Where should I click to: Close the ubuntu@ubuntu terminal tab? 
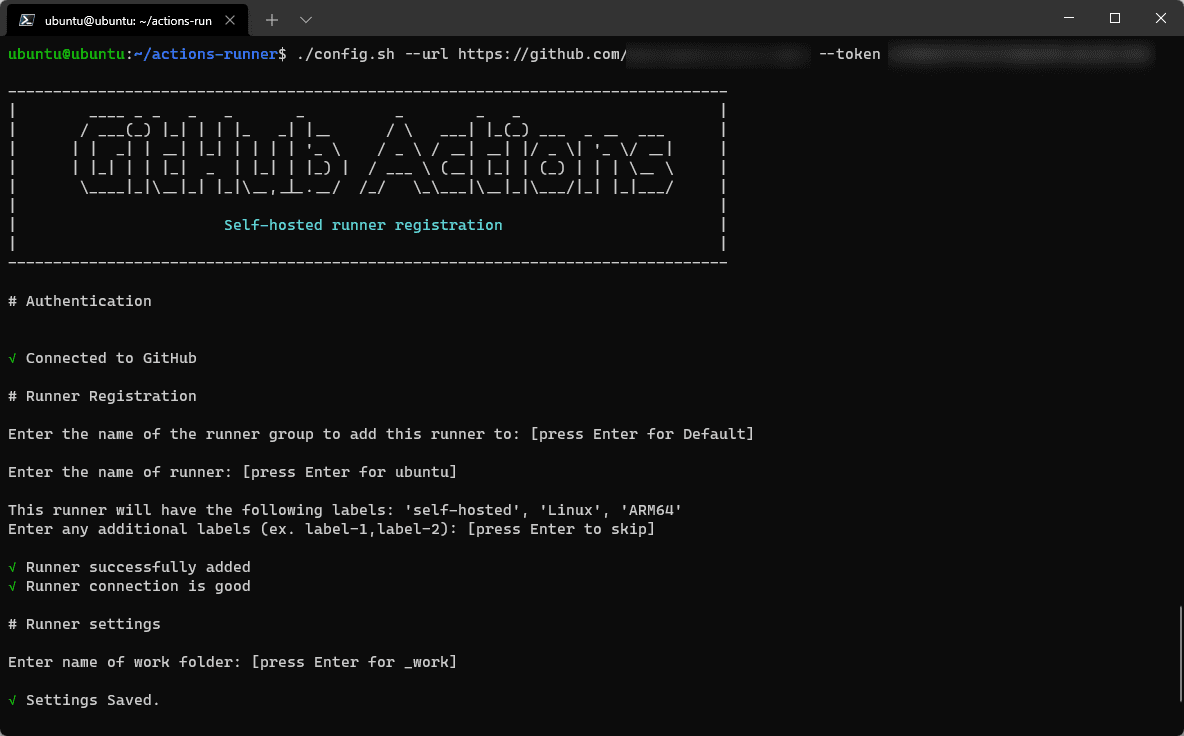(230, 20)
